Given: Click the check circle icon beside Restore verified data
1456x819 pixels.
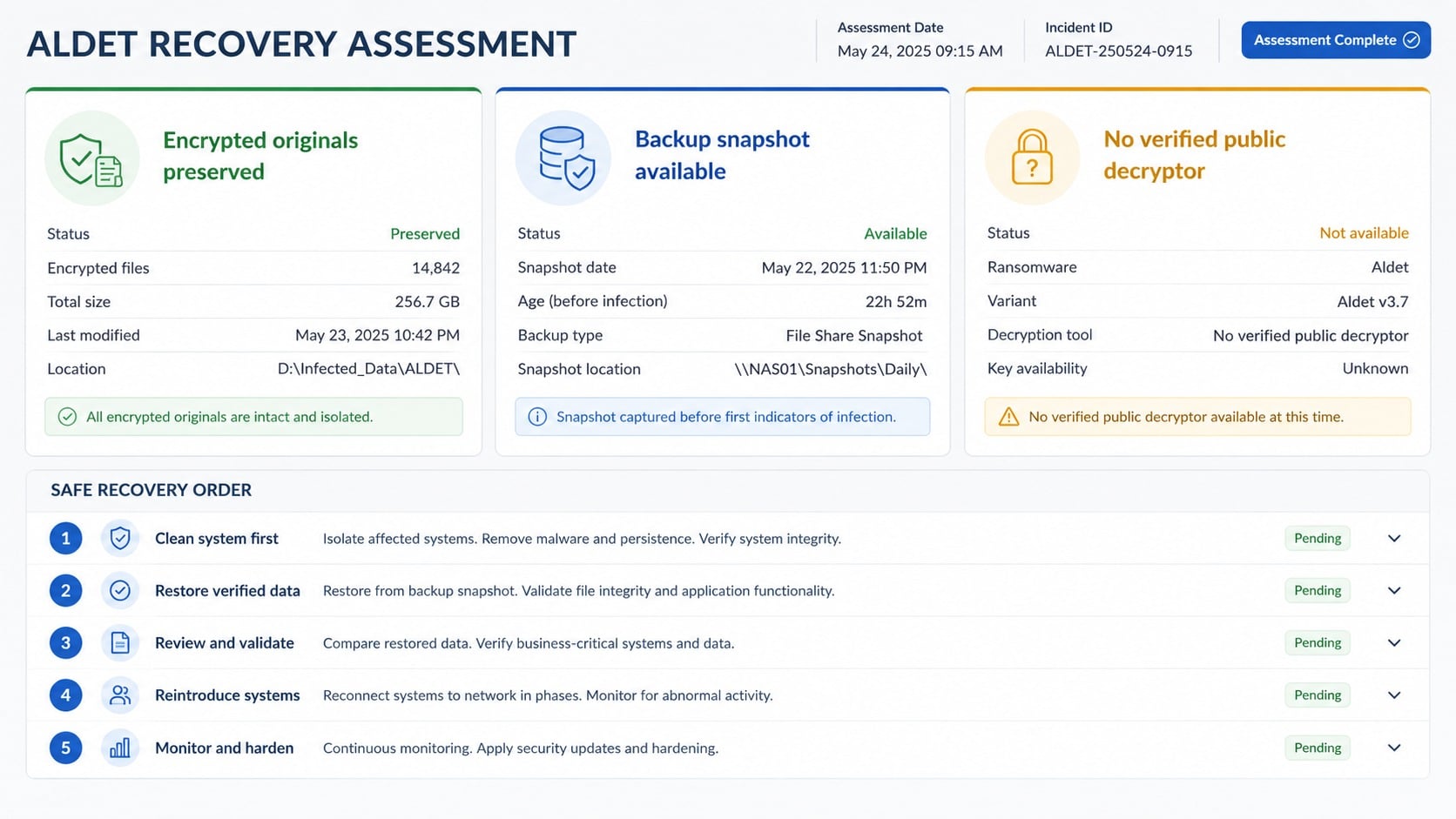Looking at the screenshot, I should click(120, 591).
